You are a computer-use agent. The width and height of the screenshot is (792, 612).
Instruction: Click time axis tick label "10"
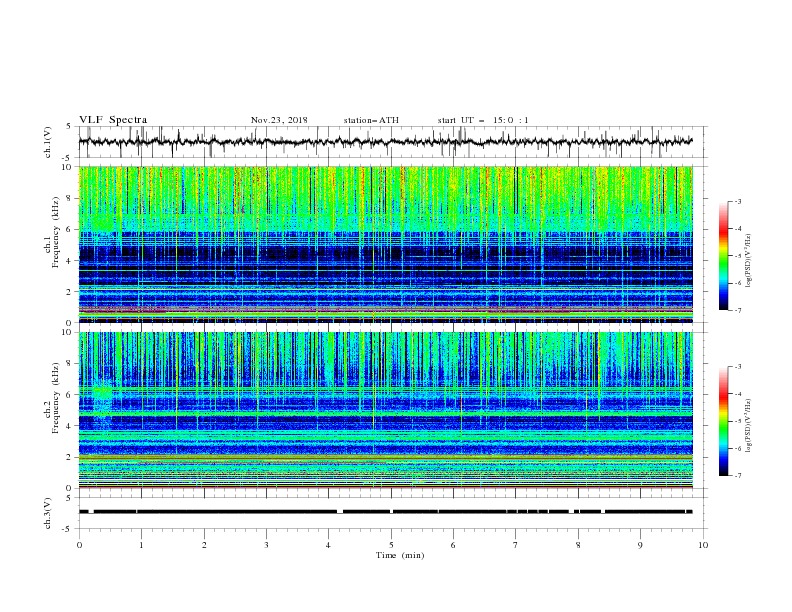coord(703,545)
